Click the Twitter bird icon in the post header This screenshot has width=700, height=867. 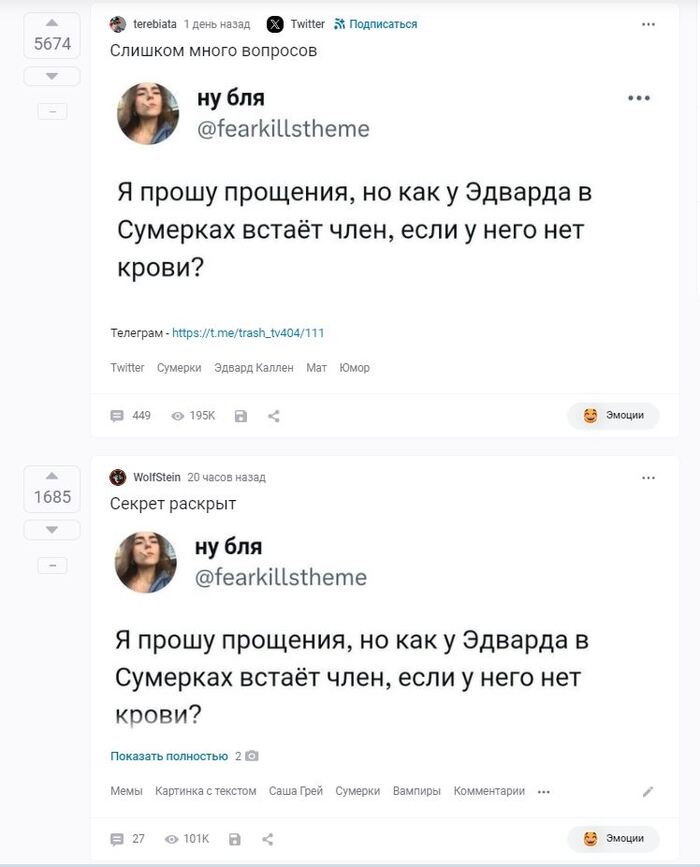pos(277,22)
